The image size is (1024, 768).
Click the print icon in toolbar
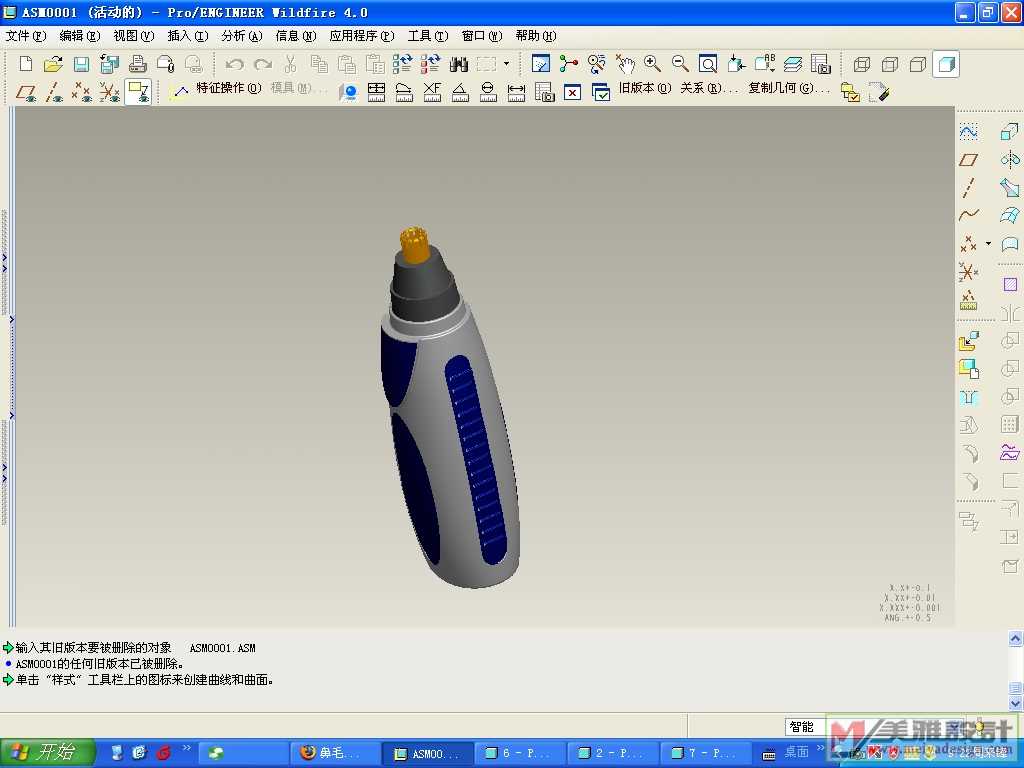click(138, 64)
